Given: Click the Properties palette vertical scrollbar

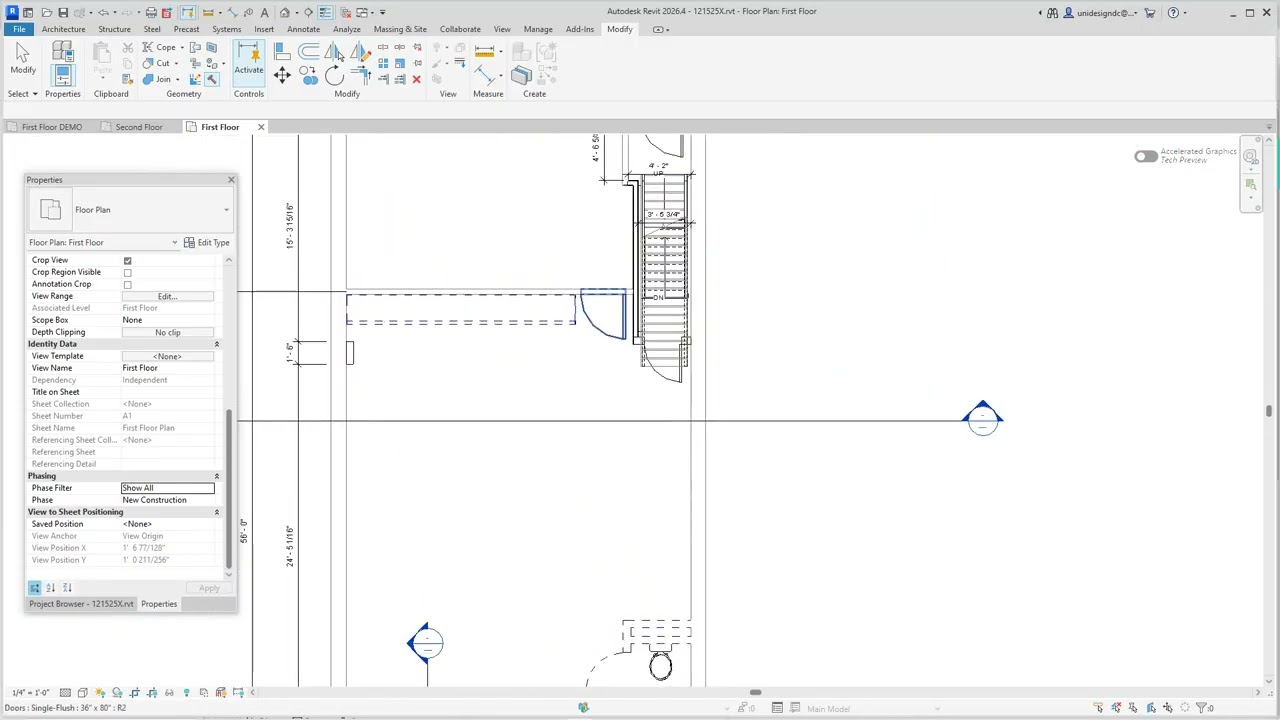Looking at the screenshot, I should pyautogui.click(x=230, y=490).
